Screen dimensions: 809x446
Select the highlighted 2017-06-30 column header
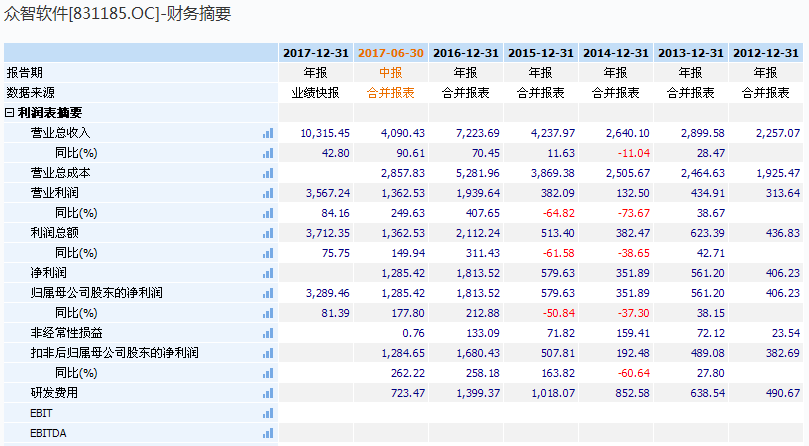(391, 53)
